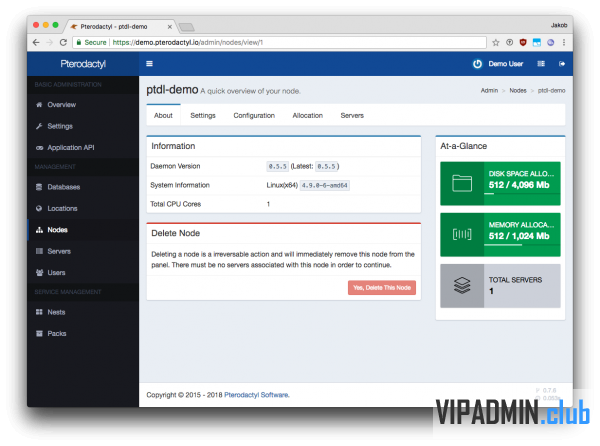
Task: Toggle the sidebar hamburger menu icon
Action: click(149, 63)
